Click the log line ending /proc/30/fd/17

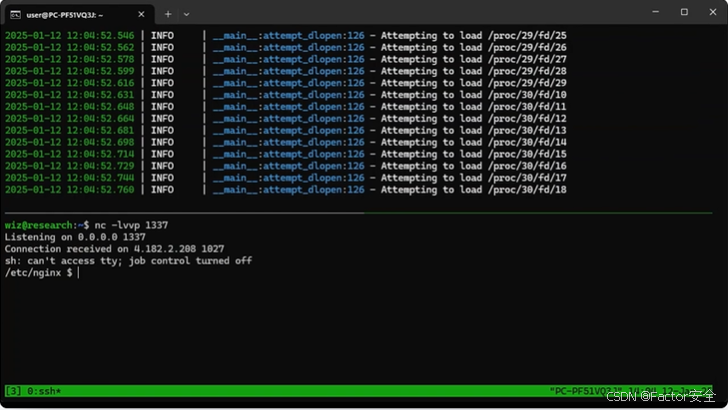(286, 178)
